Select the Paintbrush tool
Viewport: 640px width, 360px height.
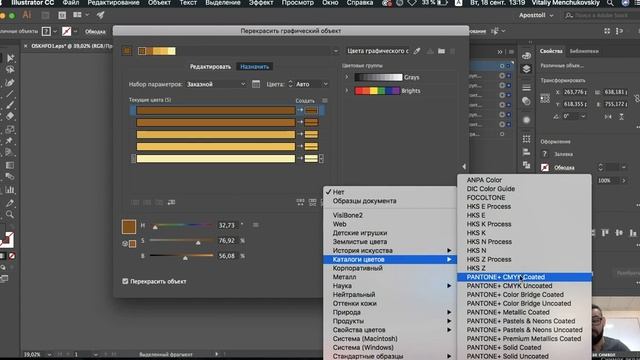point(10,105)
